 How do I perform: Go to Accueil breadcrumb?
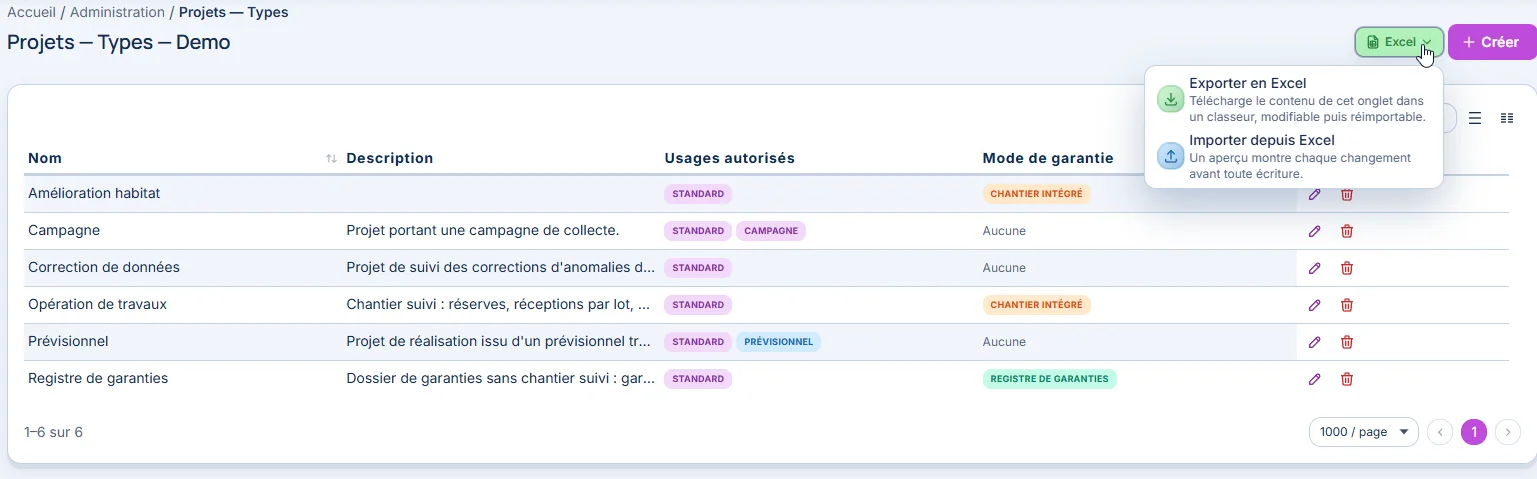(31, 12)
